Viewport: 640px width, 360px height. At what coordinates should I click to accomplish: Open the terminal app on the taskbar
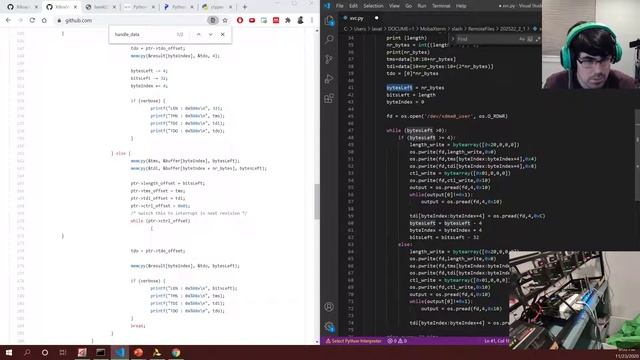coord(100,353)
